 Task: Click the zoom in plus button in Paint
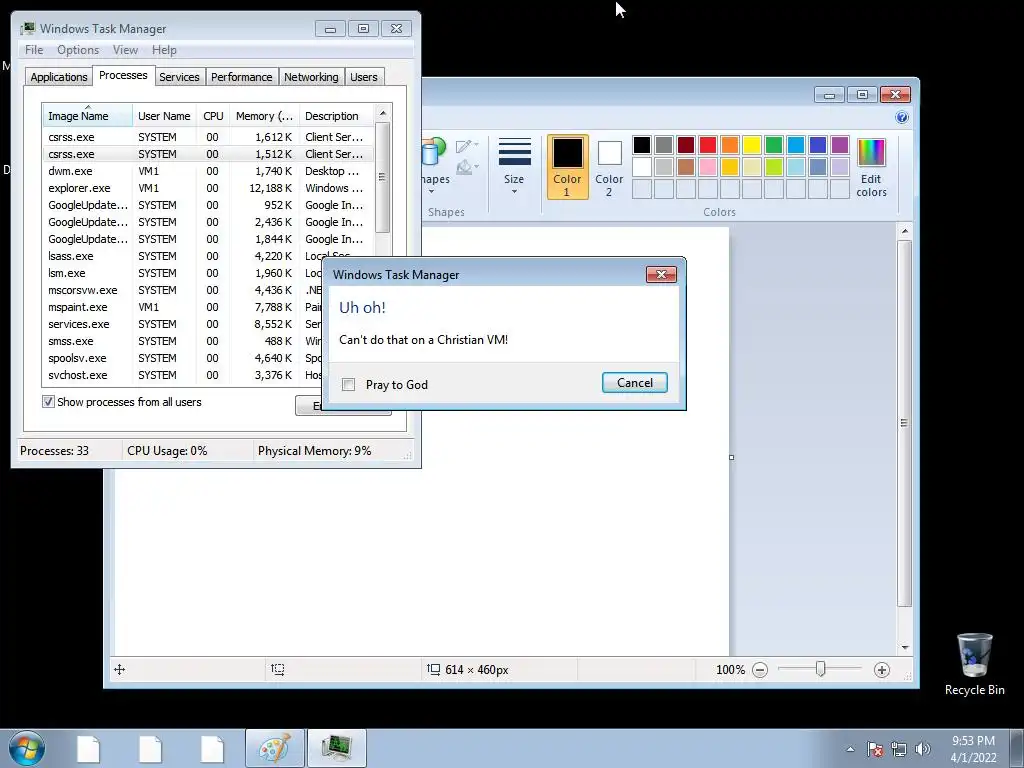pos(882,669)
